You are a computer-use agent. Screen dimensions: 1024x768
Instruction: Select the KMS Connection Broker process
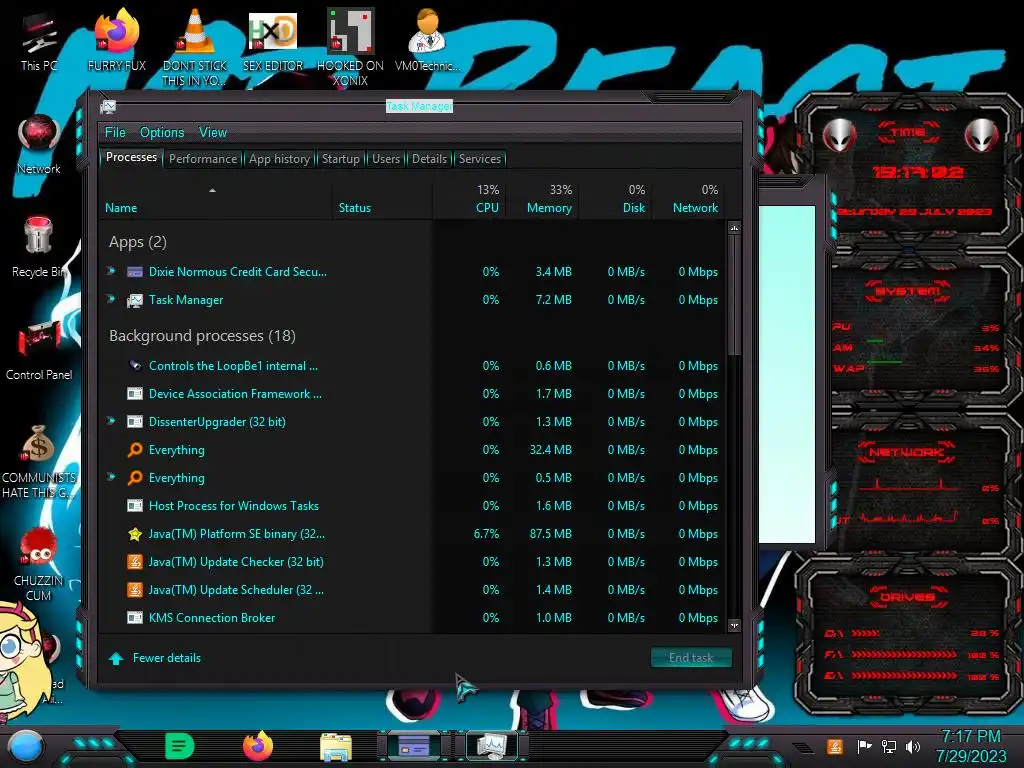[x=412, y=617]
